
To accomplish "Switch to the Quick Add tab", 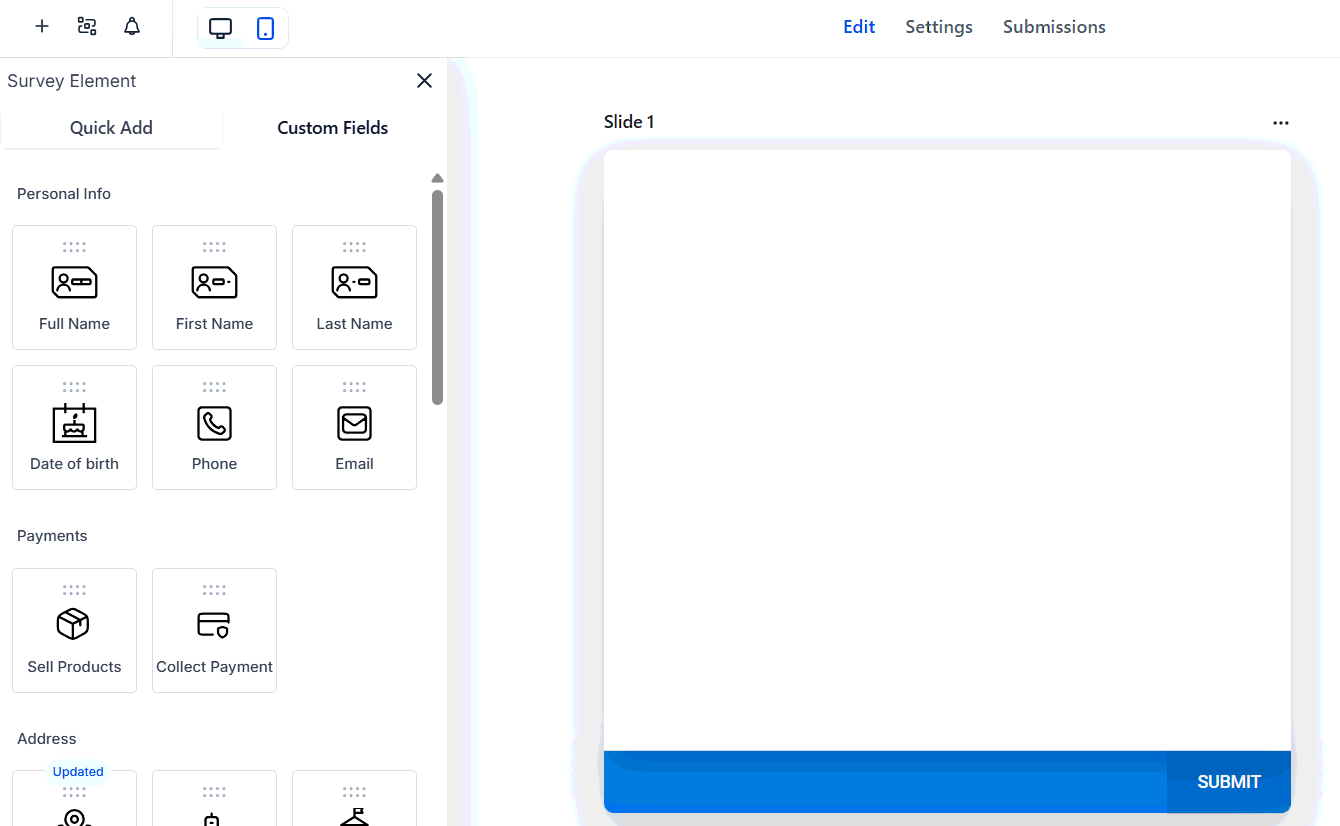I will point(111,127).
